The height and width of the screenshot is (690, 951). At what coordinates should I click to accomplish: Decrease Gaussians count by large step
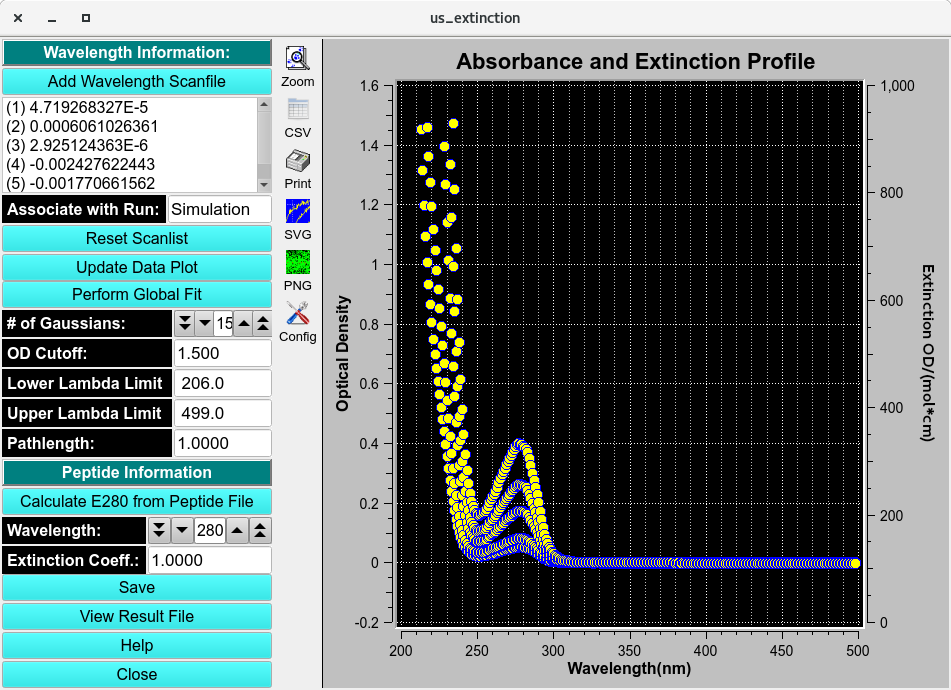(x=184, y=324)
